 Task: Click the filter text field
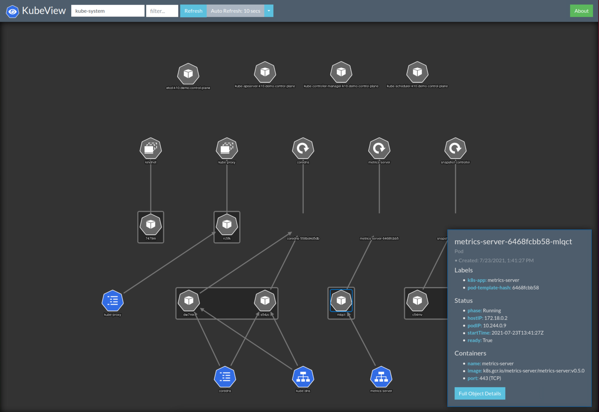tap(162, 11)
